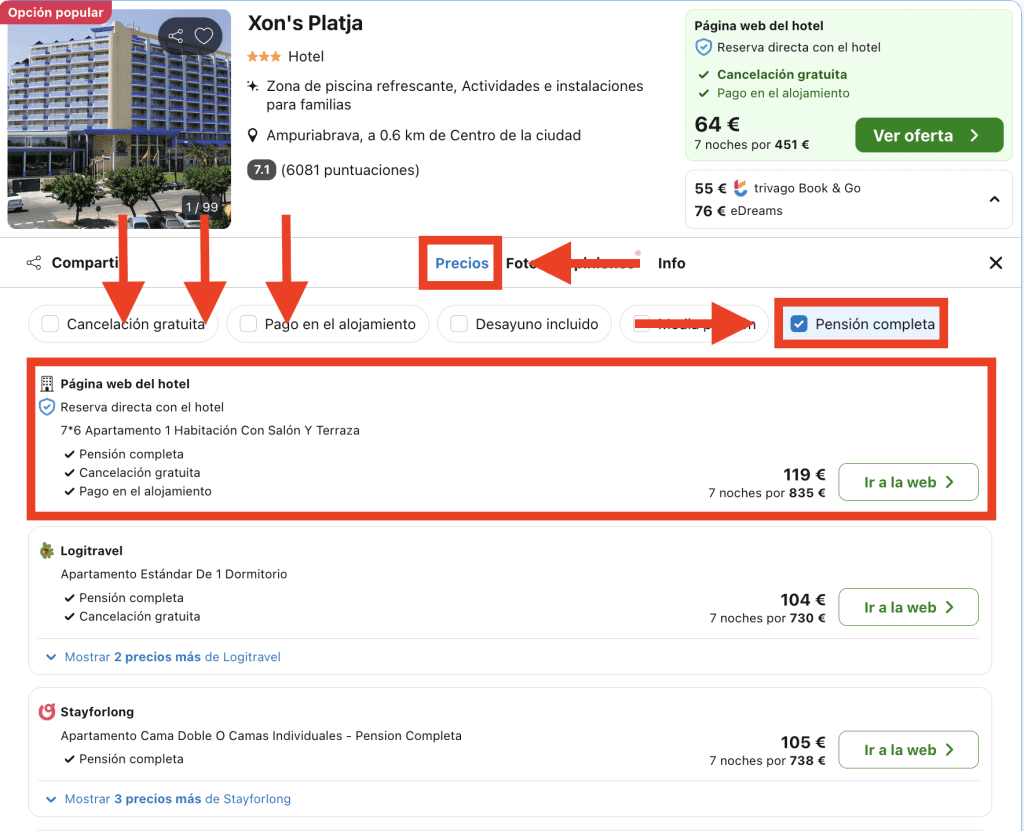Collapse the extra price offers chevron

[x=994, y=199]
